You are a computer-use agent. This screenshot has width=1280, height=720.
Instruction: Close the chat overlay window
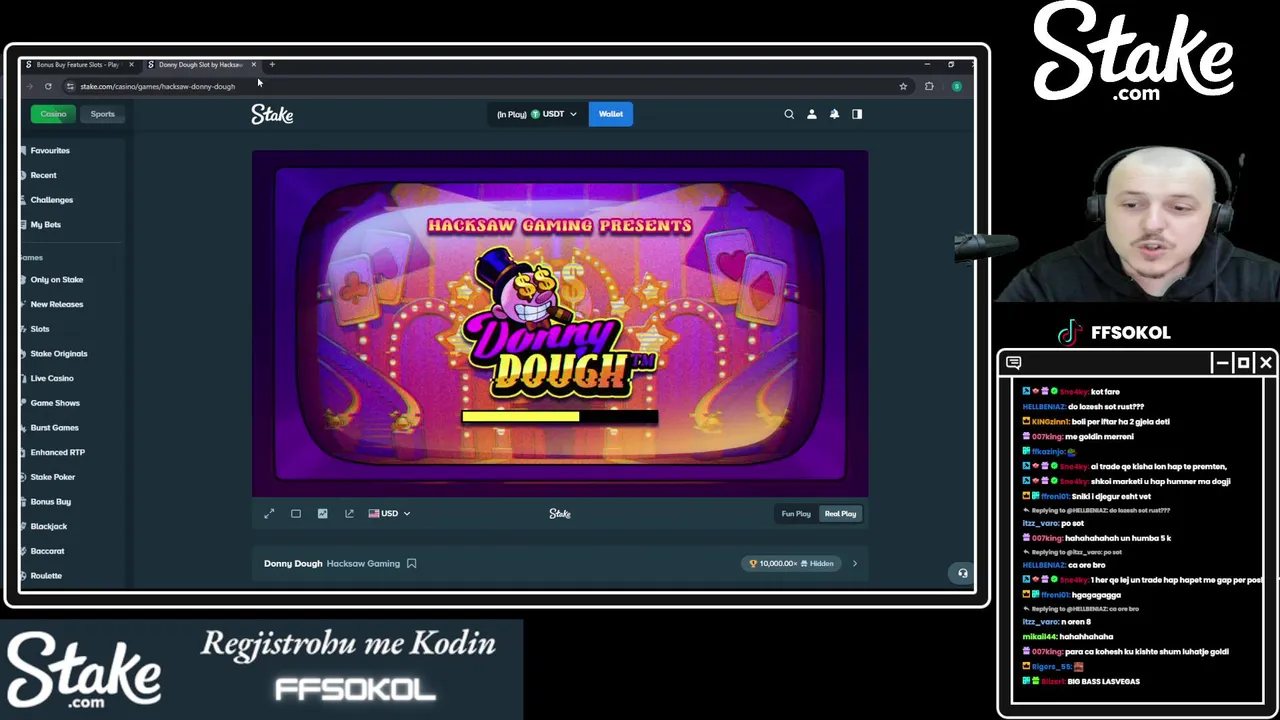click(x=1265, y=362)
